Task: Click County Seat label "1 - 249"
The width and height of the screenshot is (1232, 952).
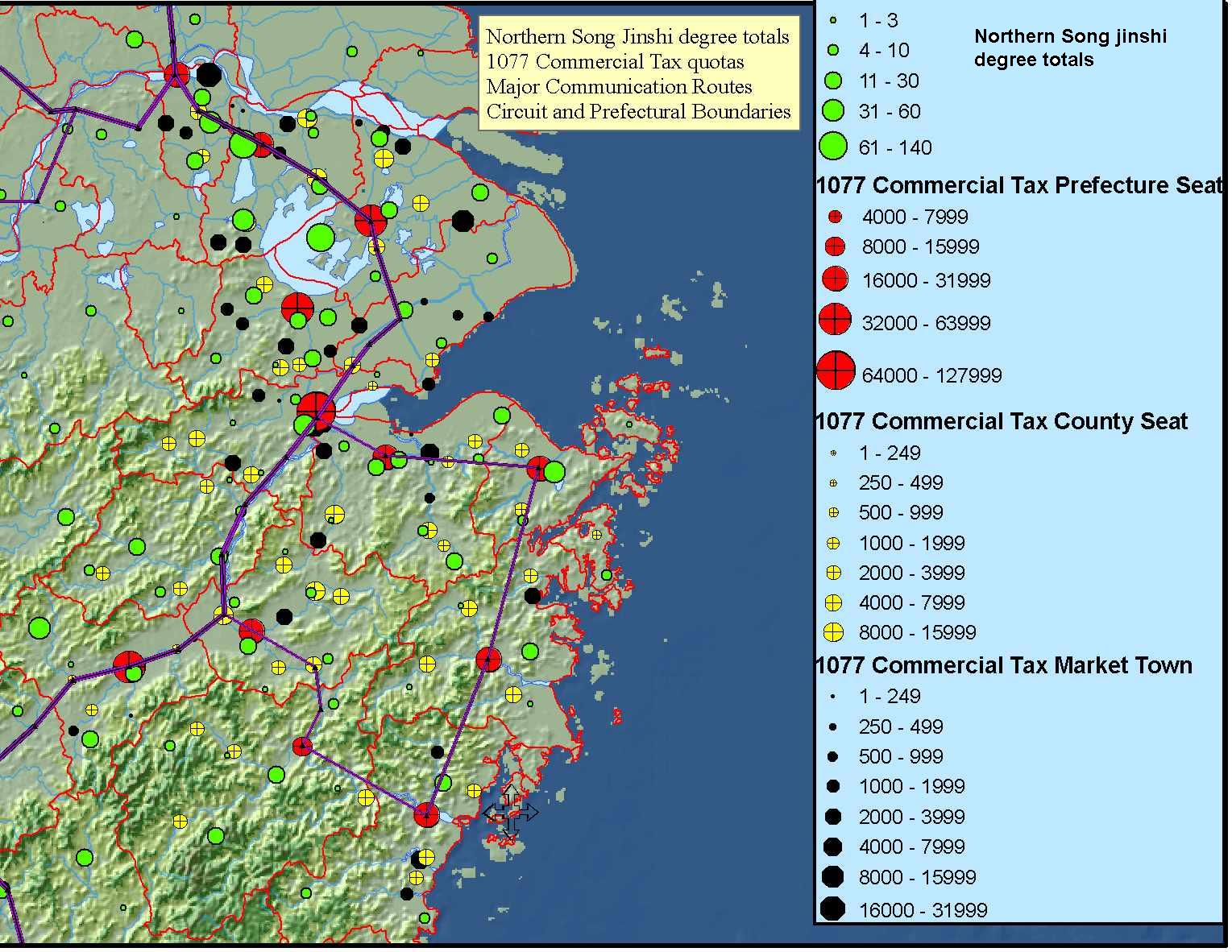Action: pos(890,453)
